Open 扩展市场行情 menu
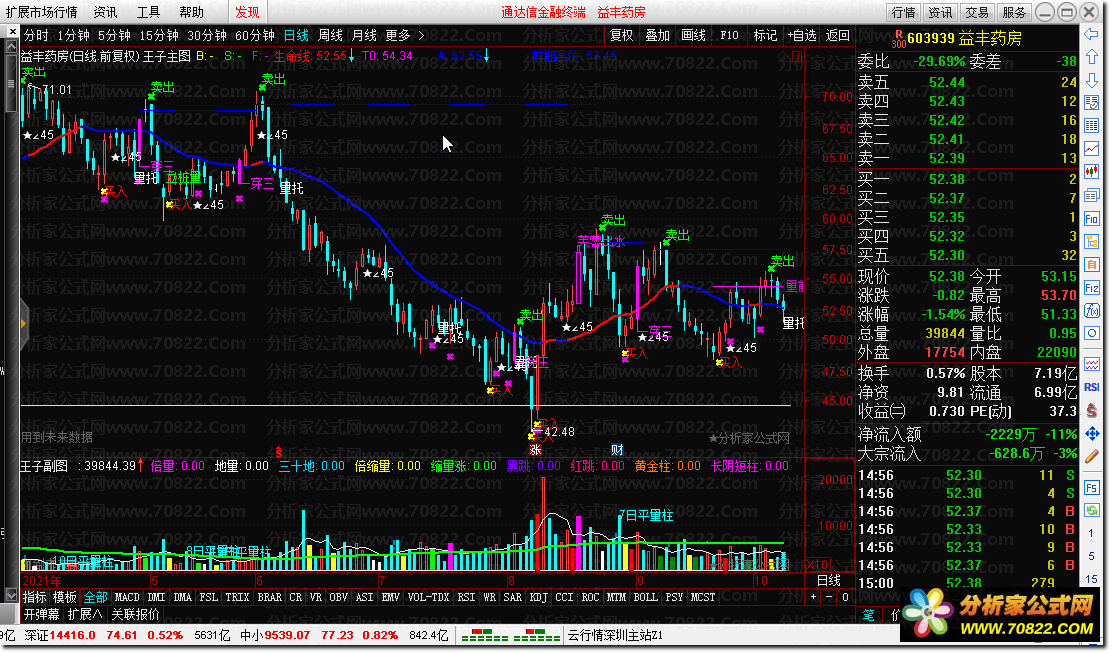The width and height of the screenshot is (1112, 653). click(41, 12)
